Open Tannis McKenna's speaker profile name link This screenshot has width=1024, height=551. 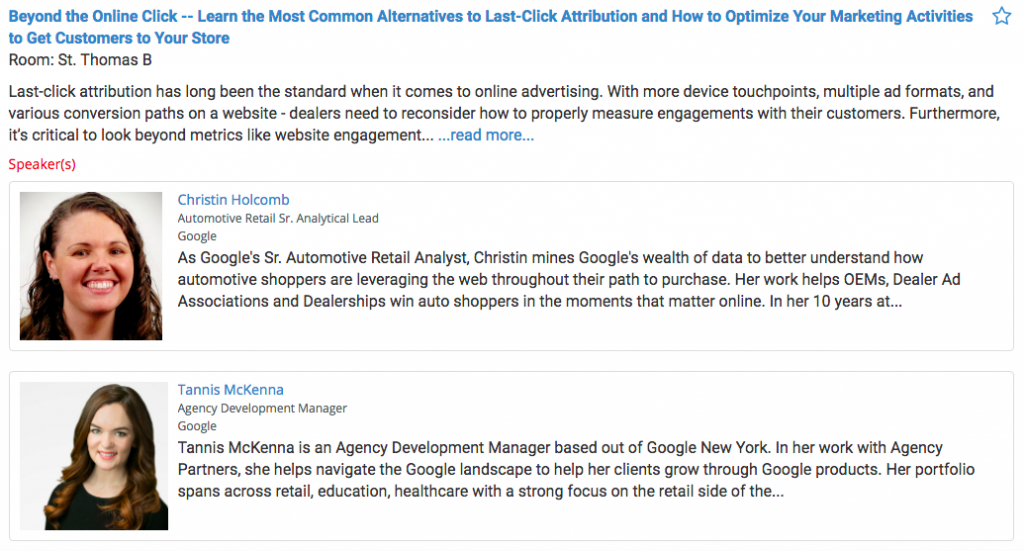(230, 390)
